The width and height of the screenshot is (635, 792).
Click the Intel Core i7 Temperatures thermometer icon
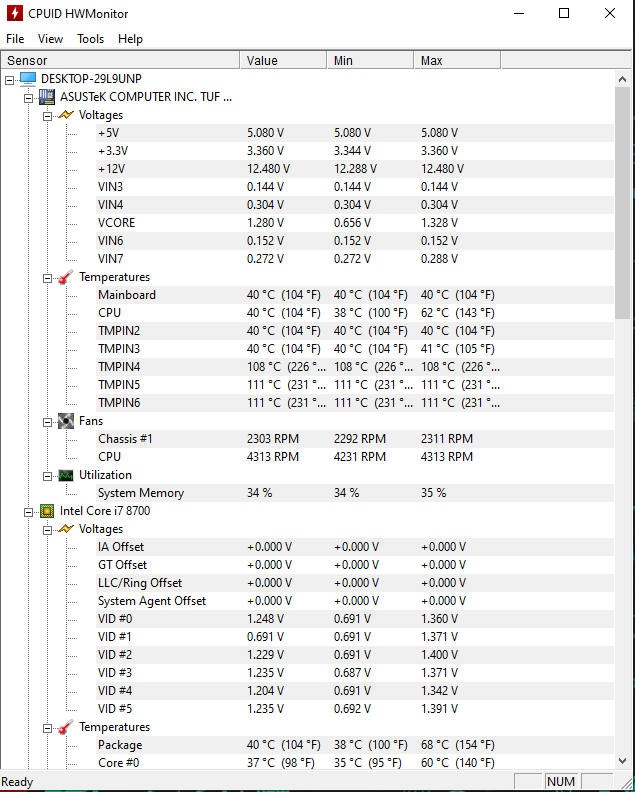66,727
